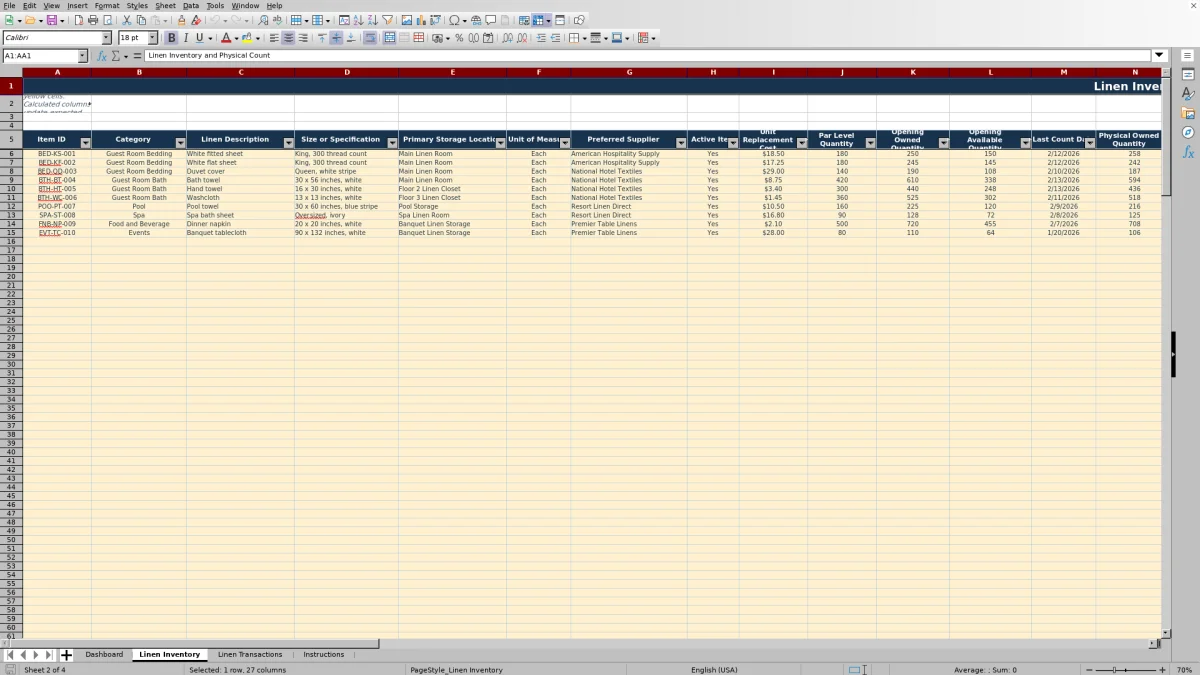Click the Banquet tablecloth cell
The width and height of the screenshot is (1200, 675).
pyautogui.click(x=240, y=233)
